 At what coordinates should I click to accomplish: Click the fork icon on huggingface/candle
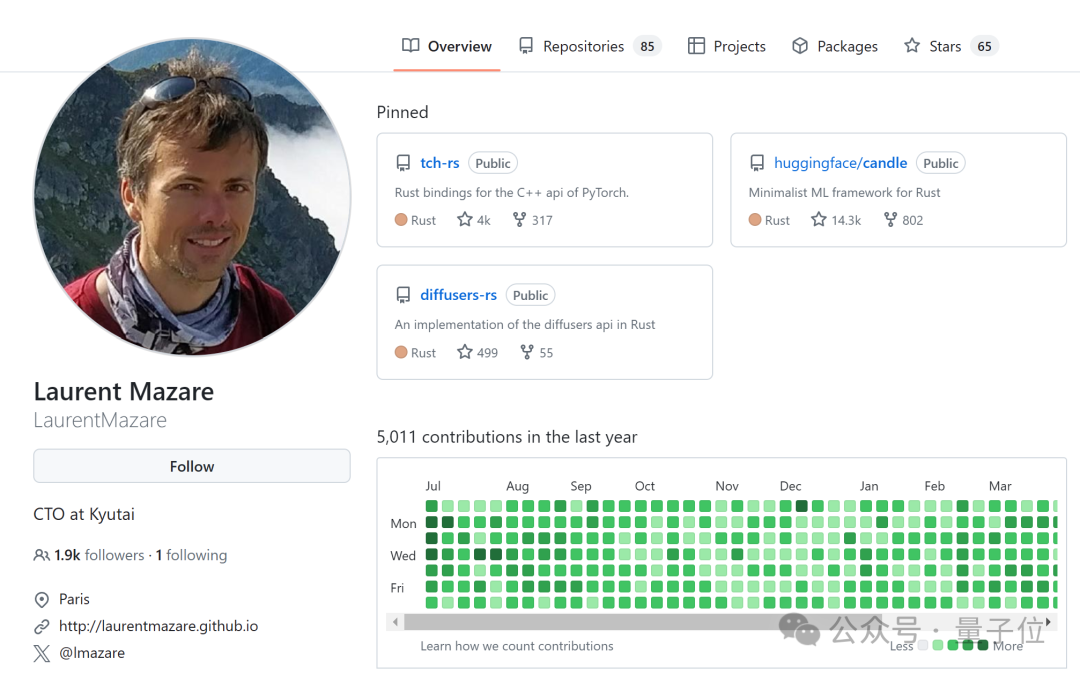(890, 220)
